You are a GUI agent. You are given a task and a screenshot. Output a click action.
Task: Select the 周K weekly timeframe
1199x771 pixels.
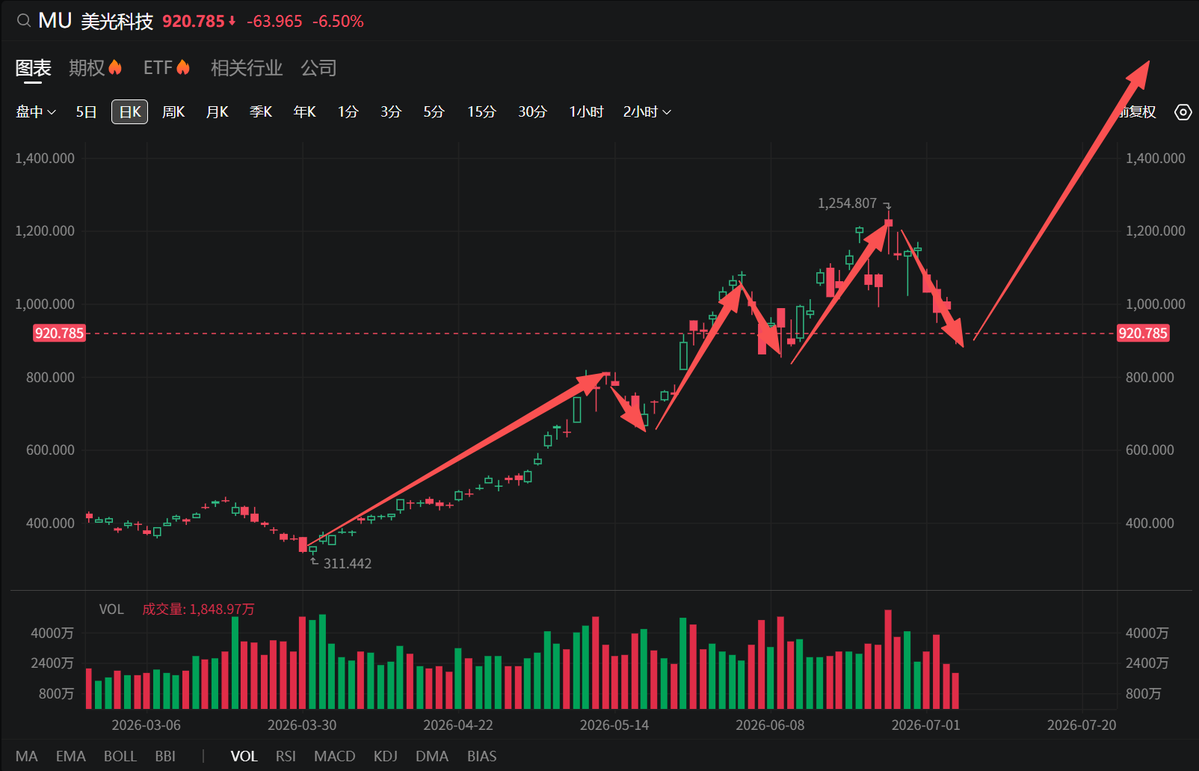coord(174,112)
